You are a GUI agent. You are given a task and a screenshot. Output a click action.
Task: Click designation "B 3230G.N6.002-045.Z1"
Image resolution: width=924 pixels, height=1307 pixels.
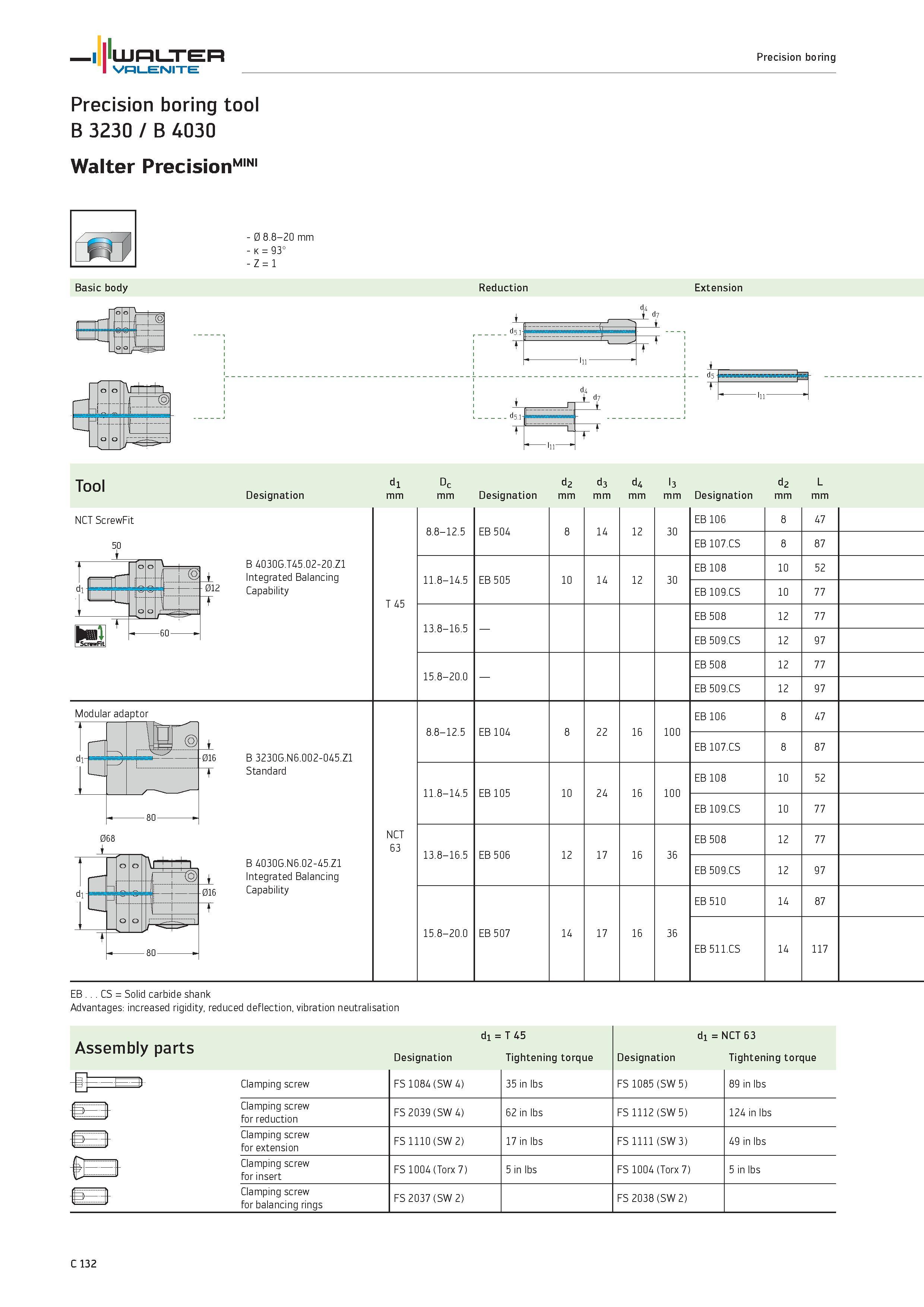tap(299, 758)
